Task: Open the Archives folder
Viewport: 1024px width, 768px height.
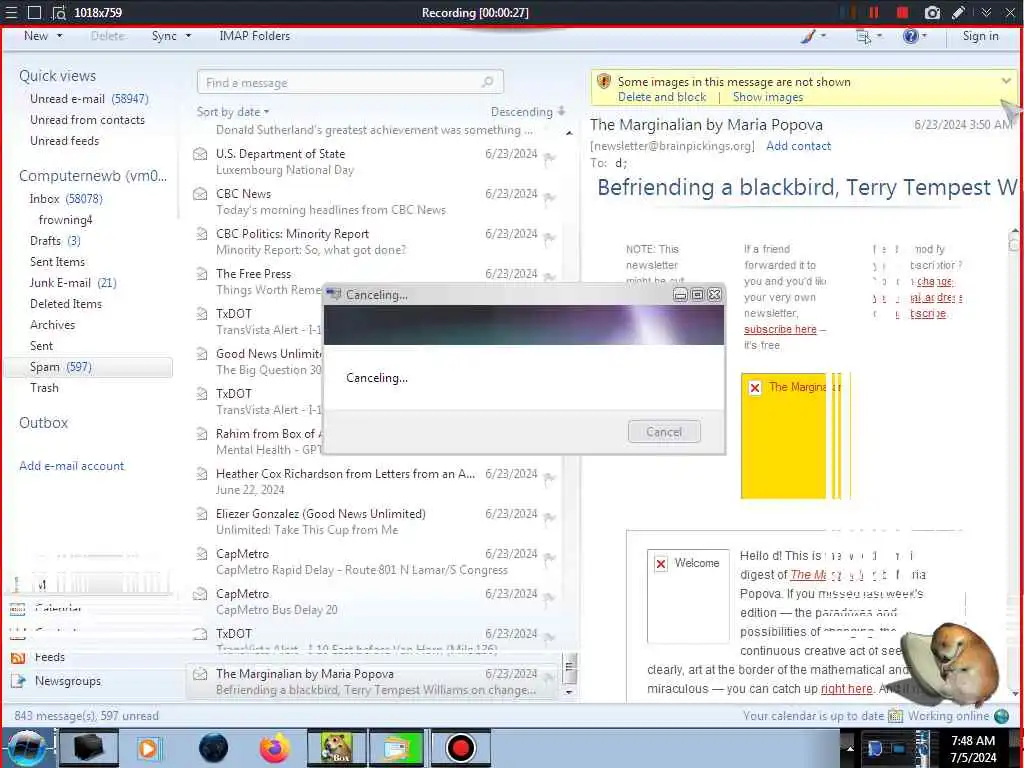Action: (x=52, y=325)
